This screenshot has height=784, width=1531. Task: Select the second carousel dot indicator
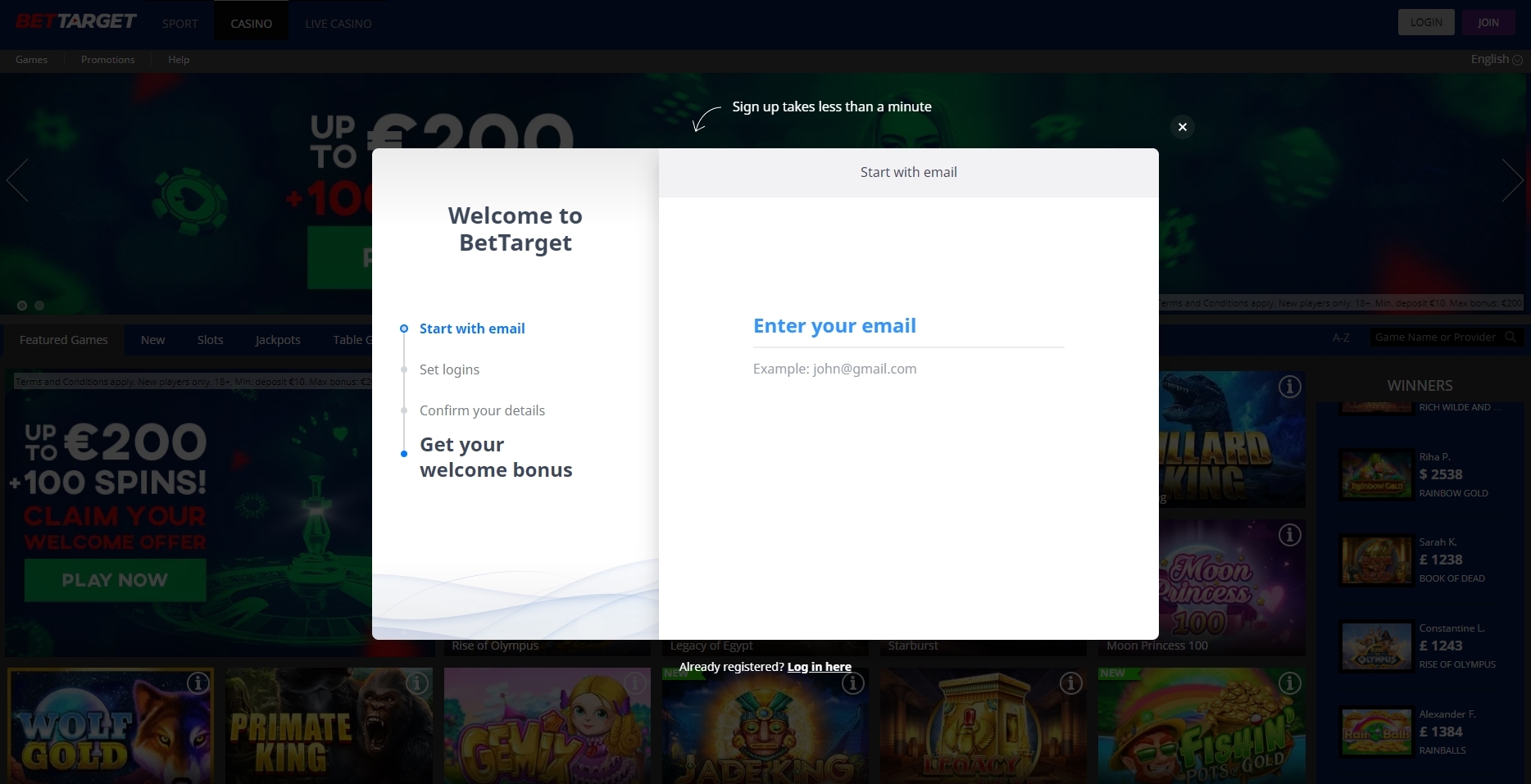coord(39,306)
